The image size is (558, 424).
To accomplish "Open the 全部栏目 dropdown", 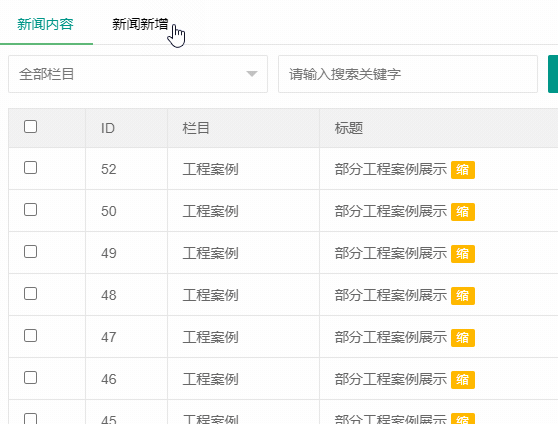I will 138,74.
